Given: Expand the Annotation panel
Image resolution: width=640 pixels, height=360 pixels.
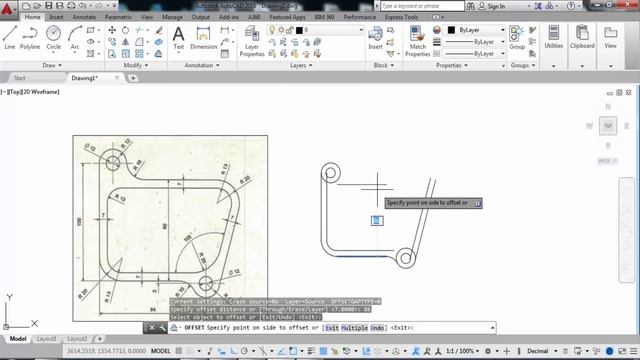Looking at the screenshot, I should pos(202,65).
